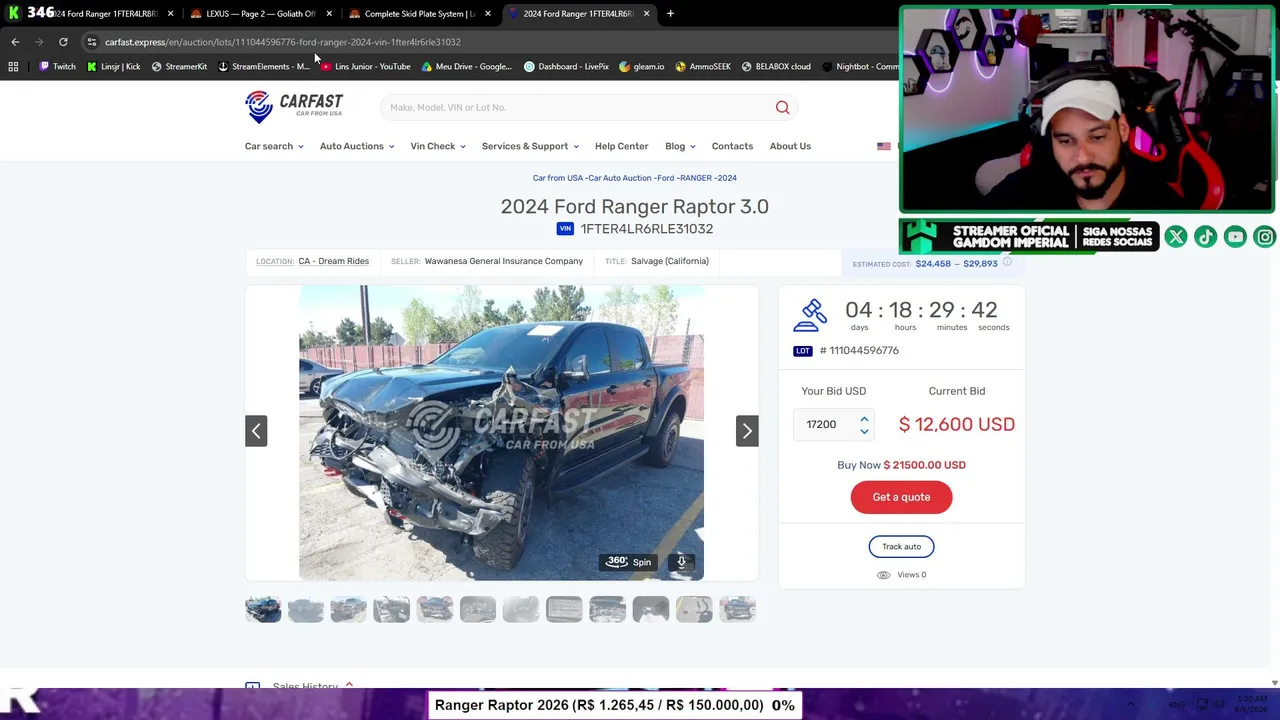Close the LEXUS Goliath Off tab
This screenshot has height=720, width=1280.
[x=329, y=14]
